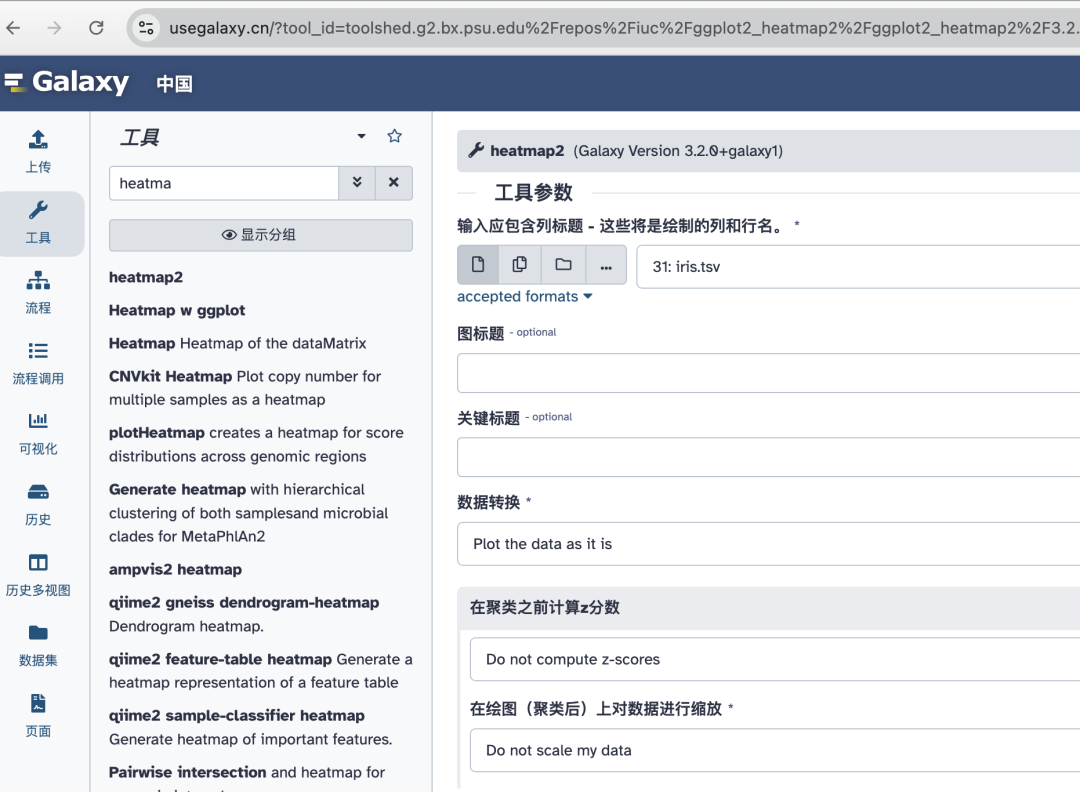Open Heatmap w ggplot tool
Viewport: 1080px width, 792px height.
(x=177, y=311)
